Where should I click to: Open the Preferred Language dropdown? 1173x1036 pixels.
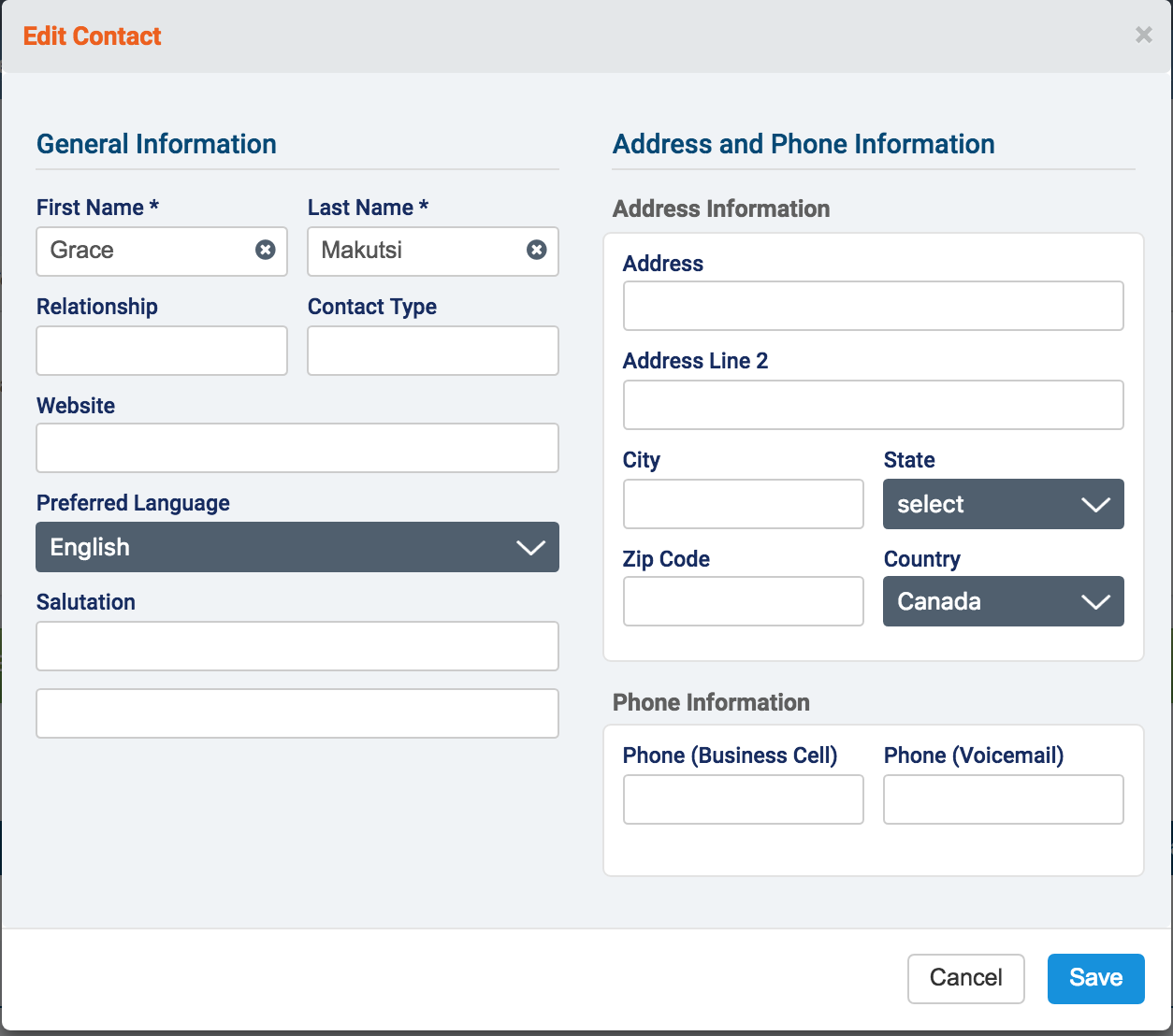pos(297,547)
